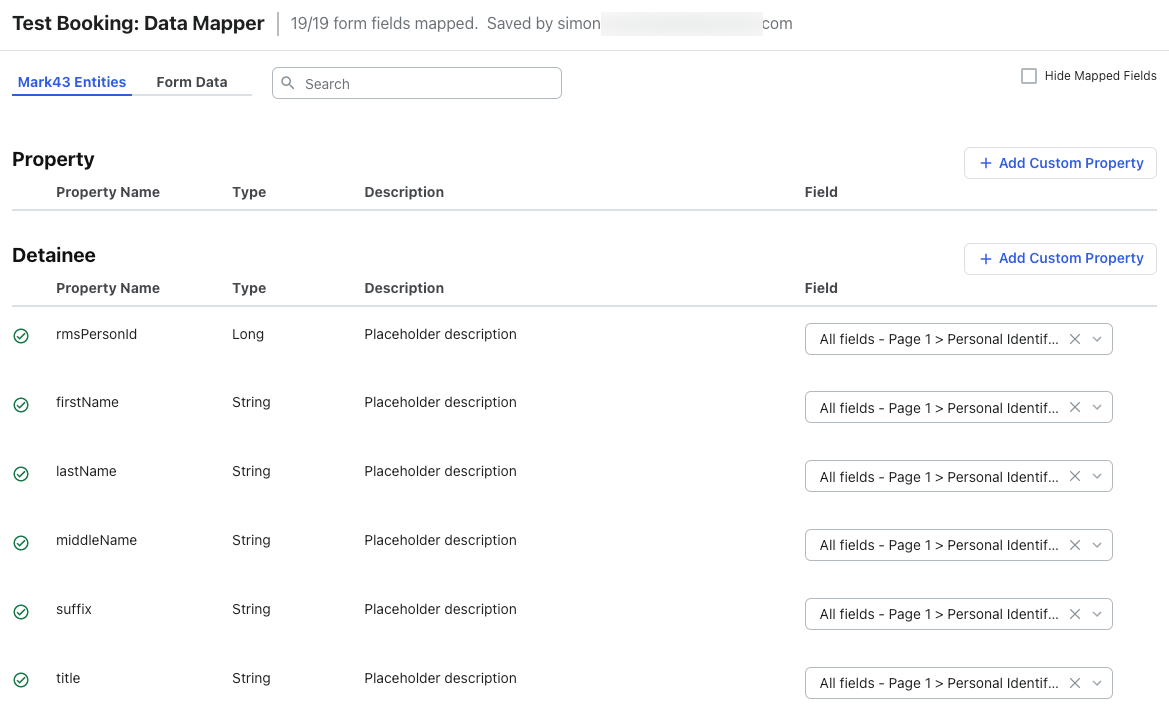Open the firstName field dropdown

pyautogui.click(x=1098, y=407)
